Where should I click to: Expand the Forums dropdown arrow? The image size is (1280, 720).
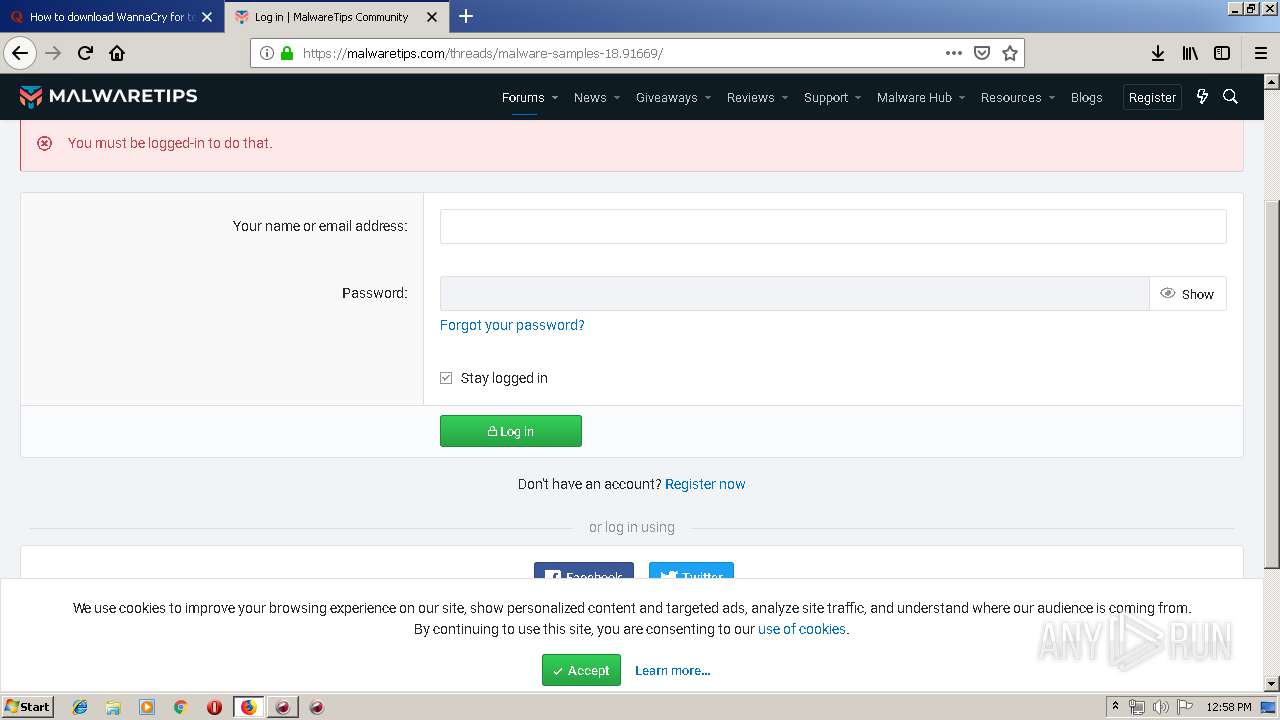coord(554,98)
